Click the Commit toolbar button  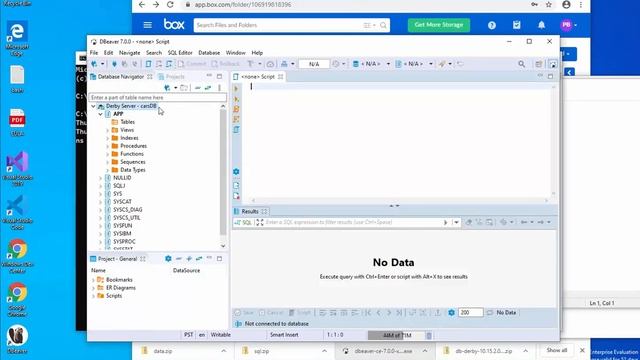(192, 64)
